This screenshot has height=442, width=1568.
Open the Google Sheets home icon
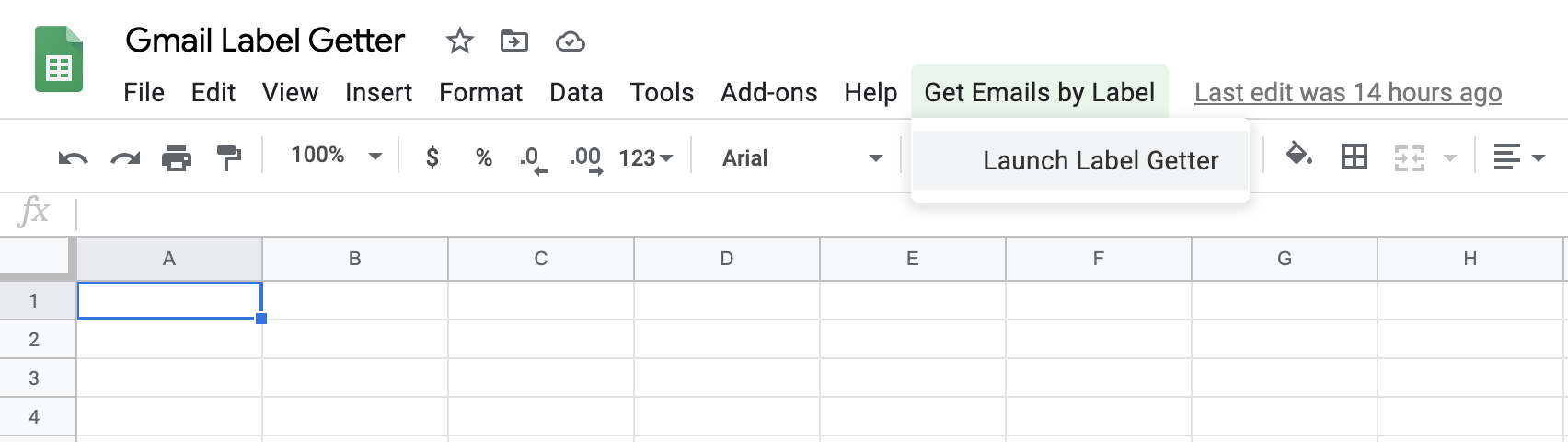point(59,59)
